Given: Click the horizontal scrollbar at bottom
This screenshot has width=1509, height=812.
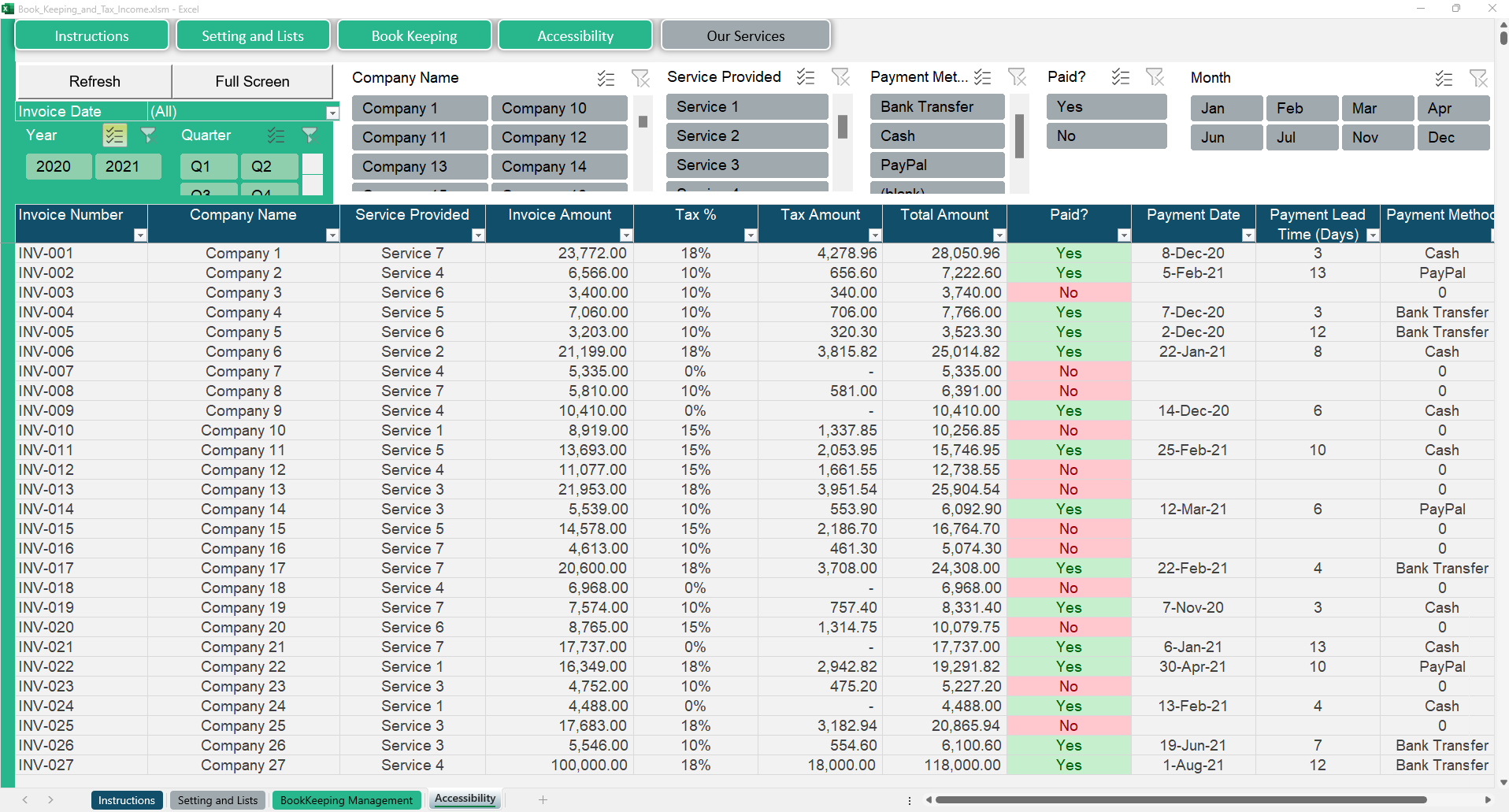Looking at the screenshot, I should click(x=1180, y=799).
